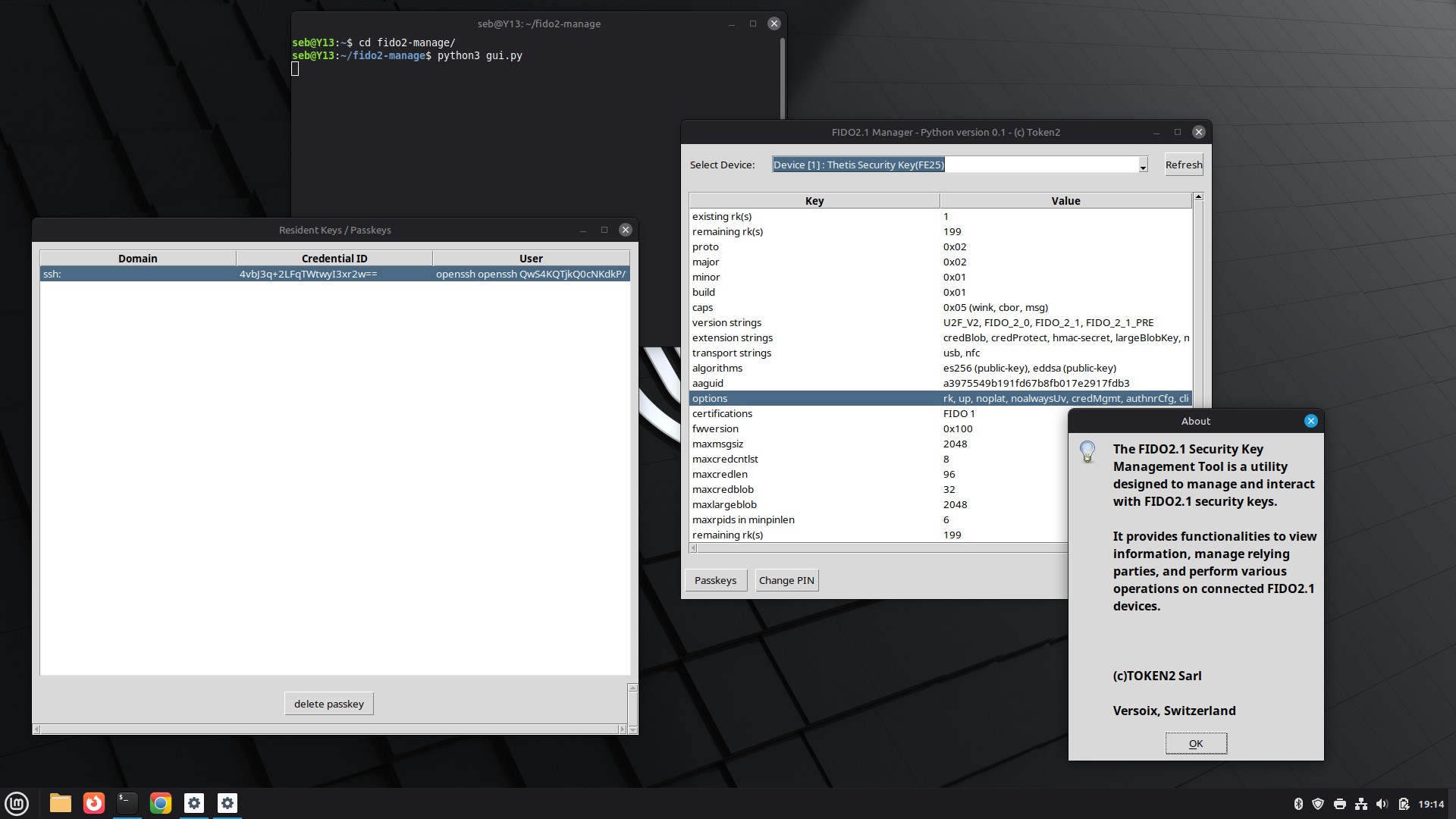
Task: Dismiss the About dialog with OK
Action: pos(1195,743)
